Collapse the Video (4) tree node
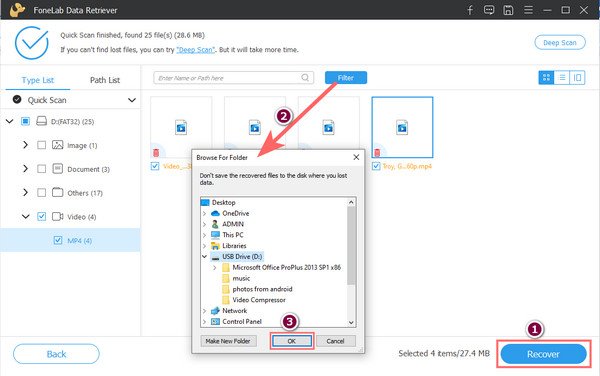 (x=25, y=216)
